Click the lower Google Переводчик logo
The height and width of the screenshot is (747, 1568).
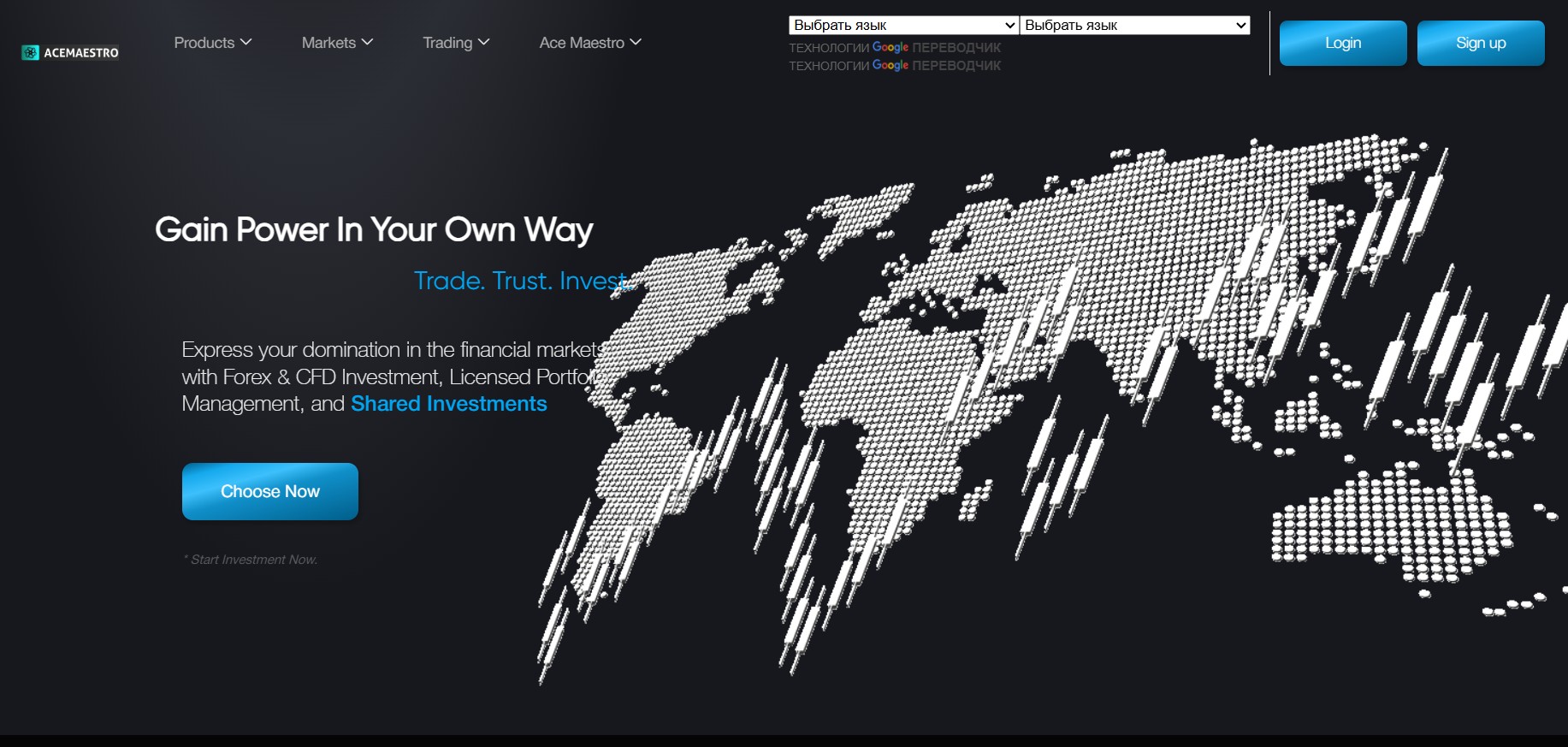[890, 66]
